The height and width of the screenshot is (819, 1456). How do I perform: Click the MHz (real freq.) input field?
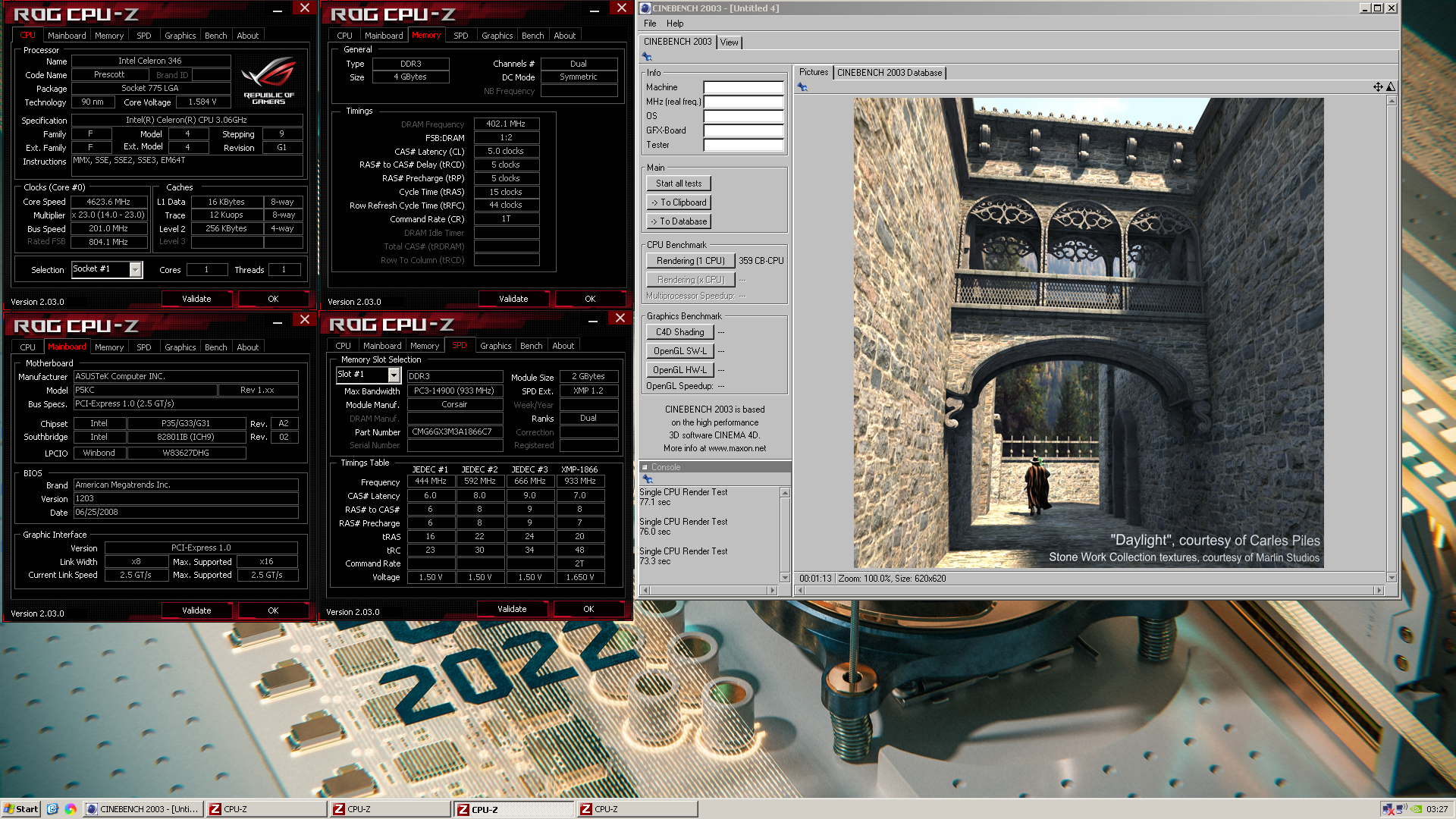tap(743, 102)
